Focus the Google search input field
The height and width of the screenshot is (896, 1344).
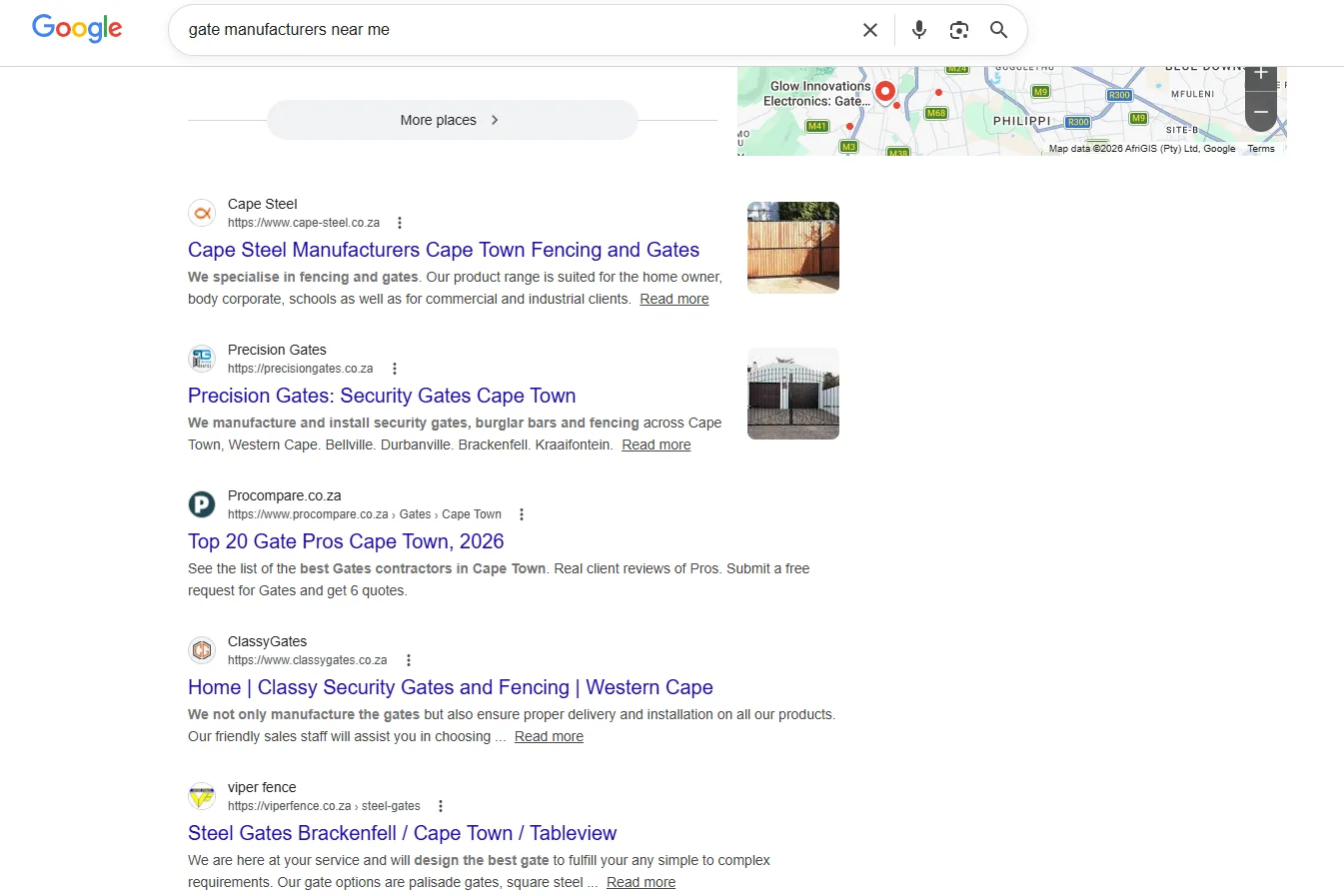coord(520,30)
